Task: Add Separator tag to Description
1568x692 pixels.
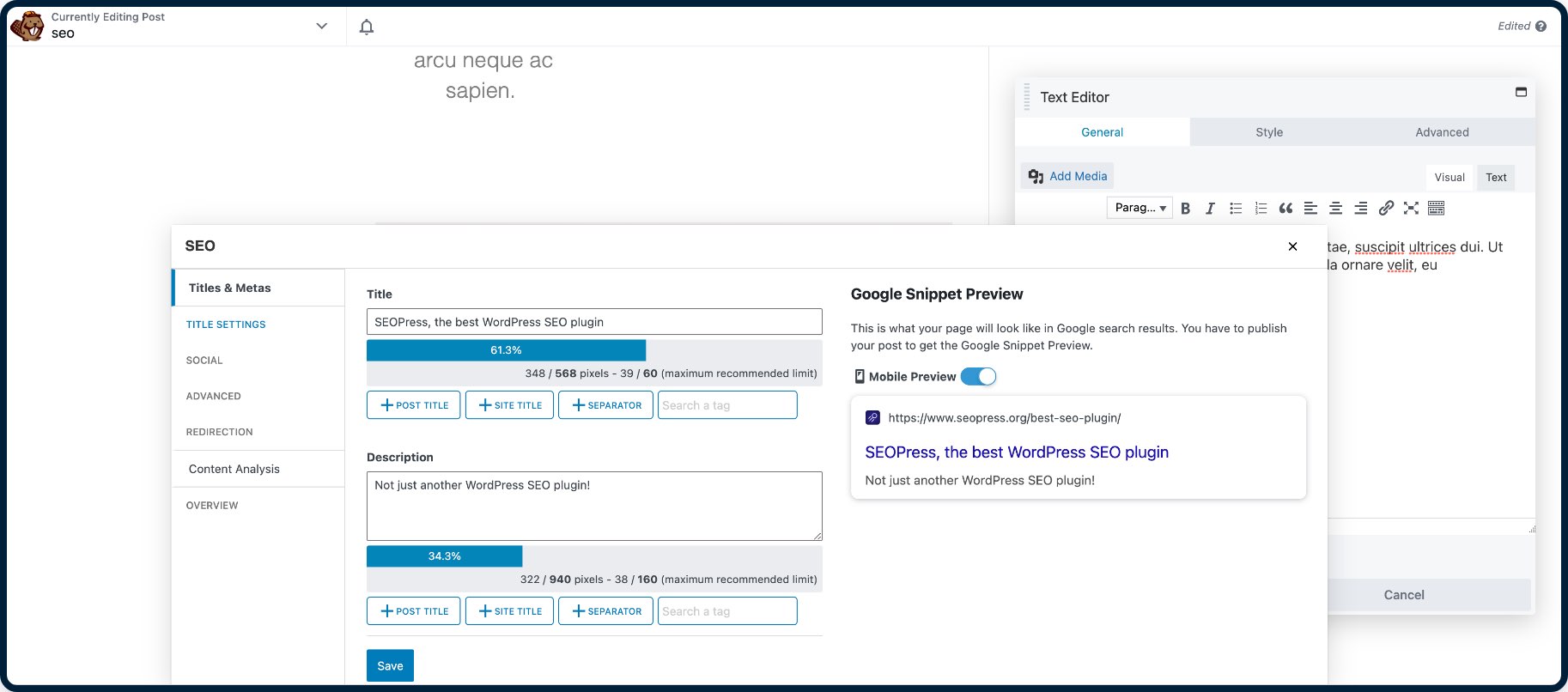Action: 605,611
